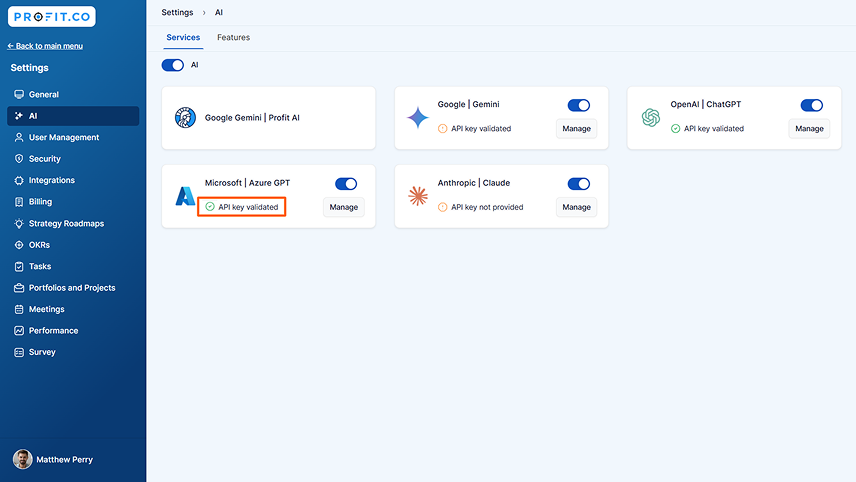Click Manage for Microsoft Azure GPT
The image size is (856, 482).
point(344,207)
